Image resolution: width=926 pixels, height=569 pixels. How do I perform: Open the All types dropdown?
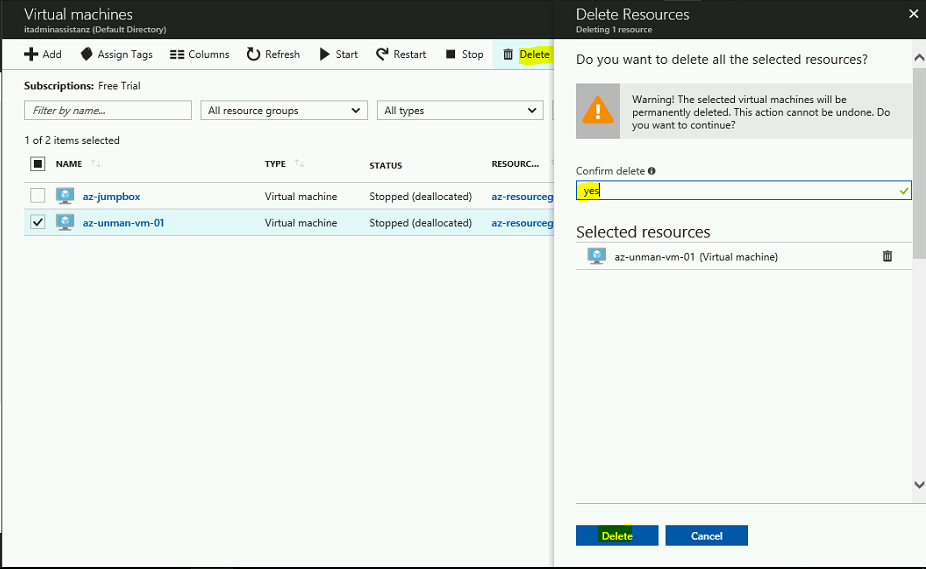460,110
